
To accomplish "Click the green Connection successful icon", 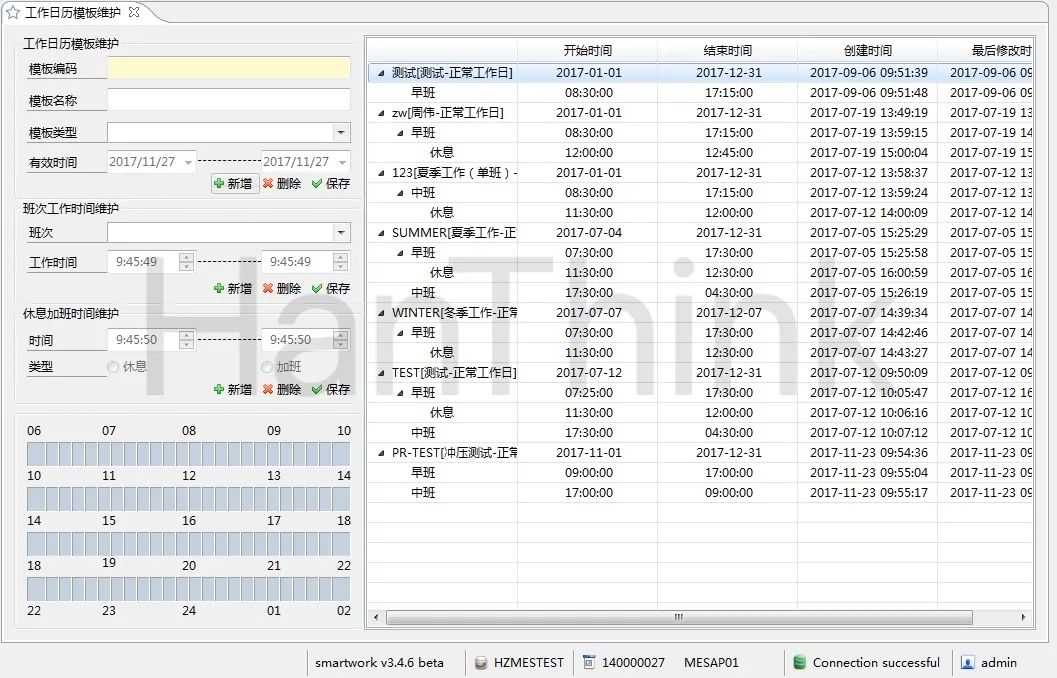I will pyautogui.click(x=799, y=662).
